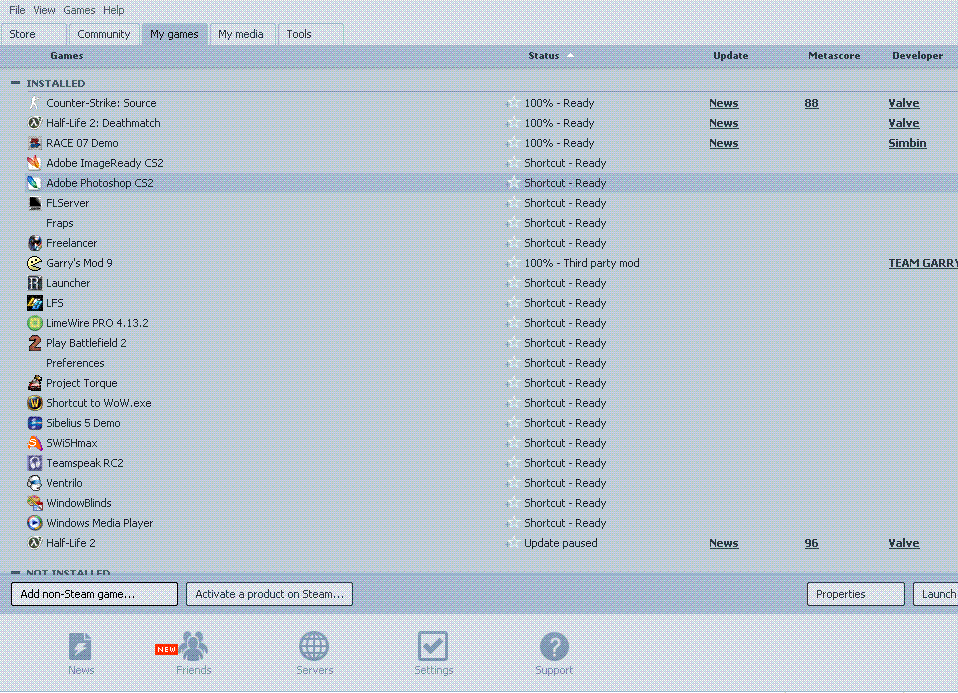The width and height of the screenshot is (958, 693).
Task: Toggle favorite star for Counter-Strike: Source
Action: coord(513,103)
